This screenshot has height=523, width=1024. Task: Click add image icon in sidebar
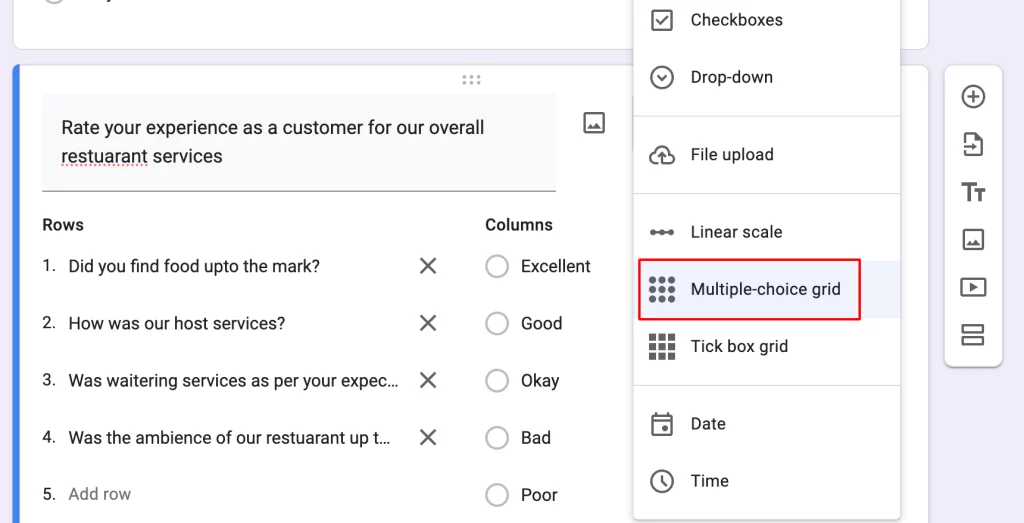click(x=973, y=240)
